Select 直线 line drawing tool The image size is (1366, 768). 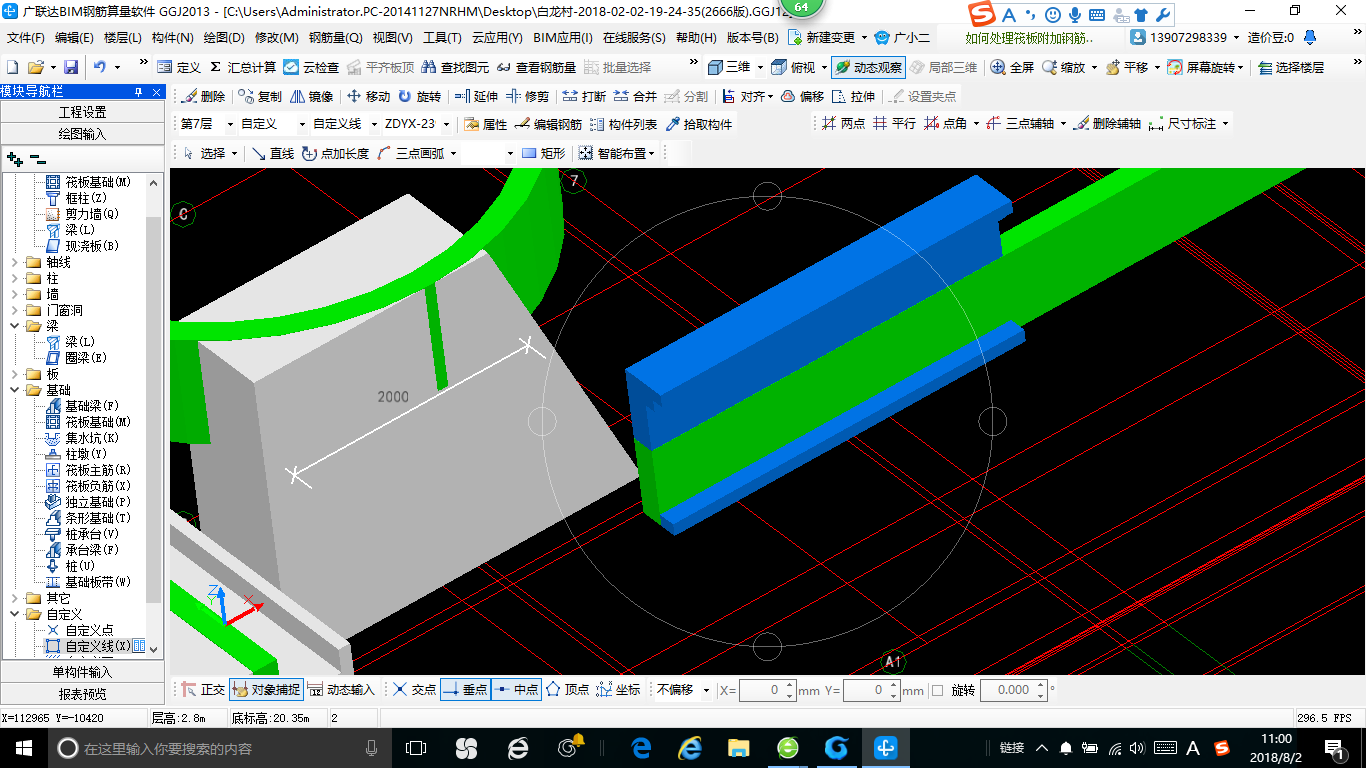(x=272, y=153)
